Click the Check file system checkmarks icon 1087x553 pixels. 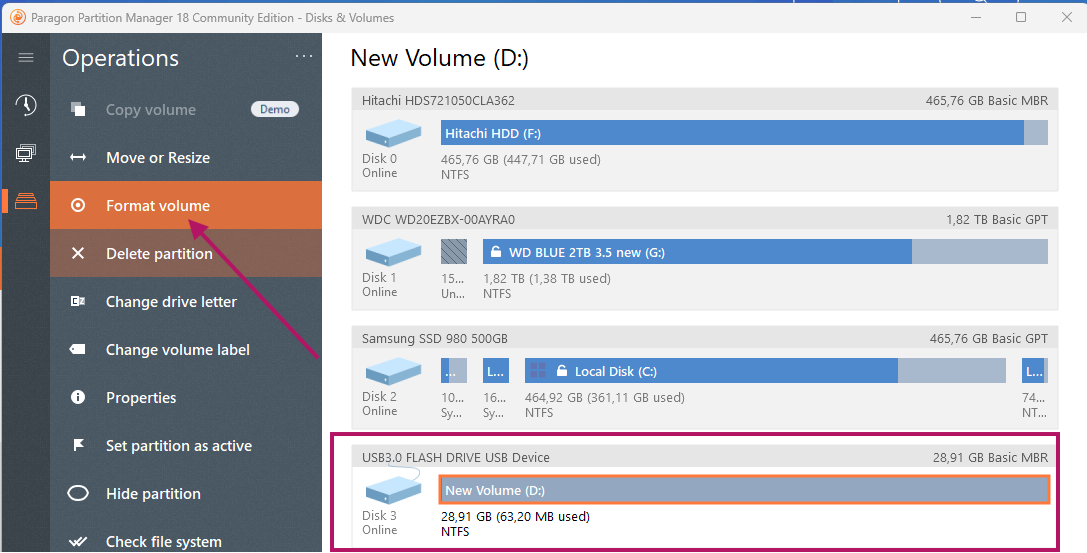(78, 541)
